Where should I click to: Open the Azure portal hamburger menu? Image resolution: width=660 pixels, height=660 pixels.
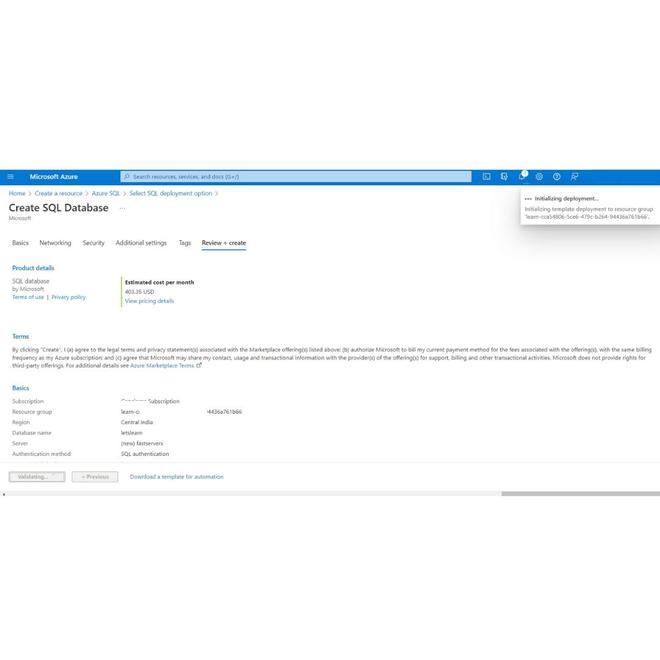pyautogui.click(x=11, y=177)
